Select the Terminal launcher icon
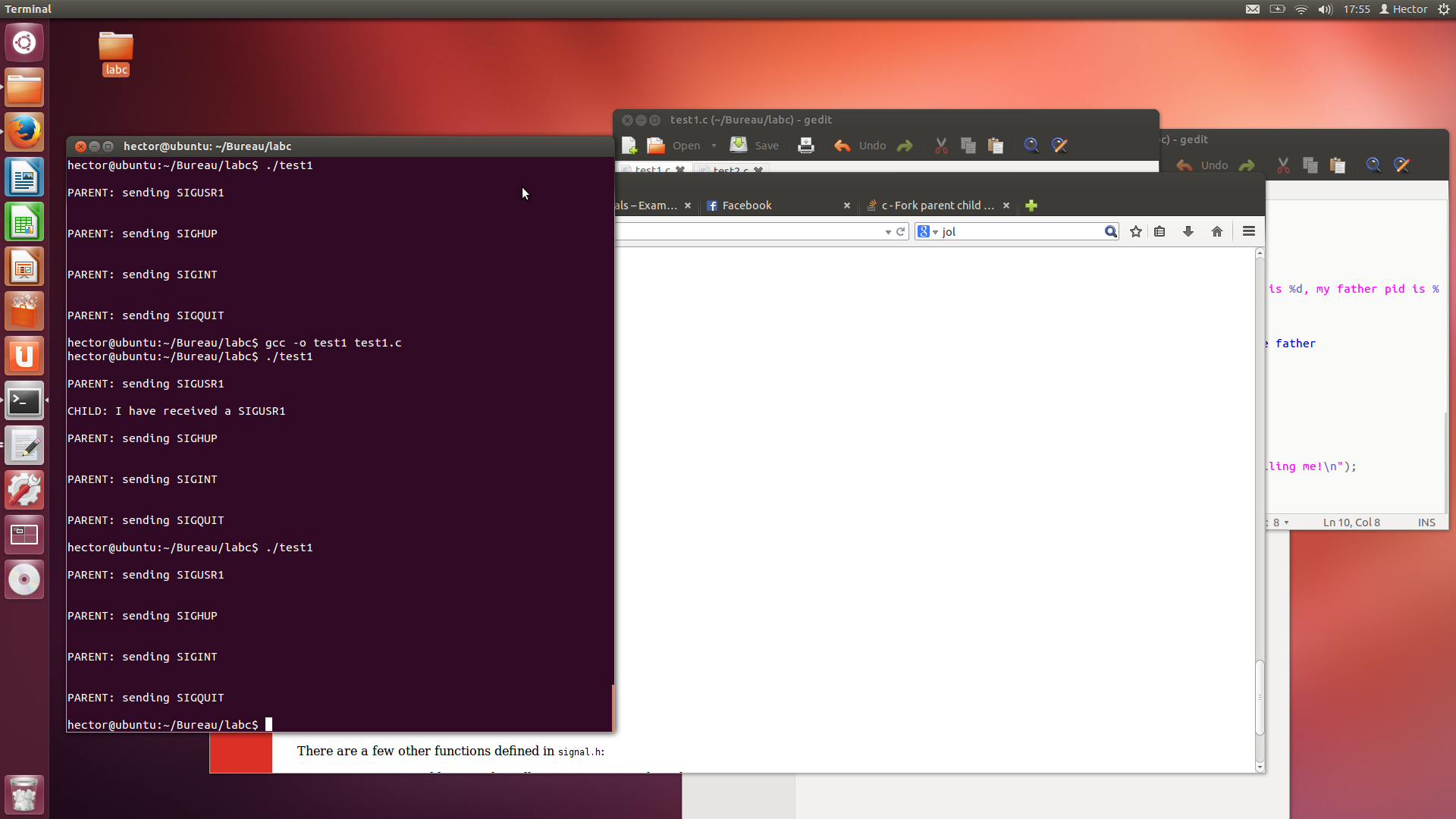Image resolution: width=1456 pixels, height=819 pixels. (x=24, y=400)
